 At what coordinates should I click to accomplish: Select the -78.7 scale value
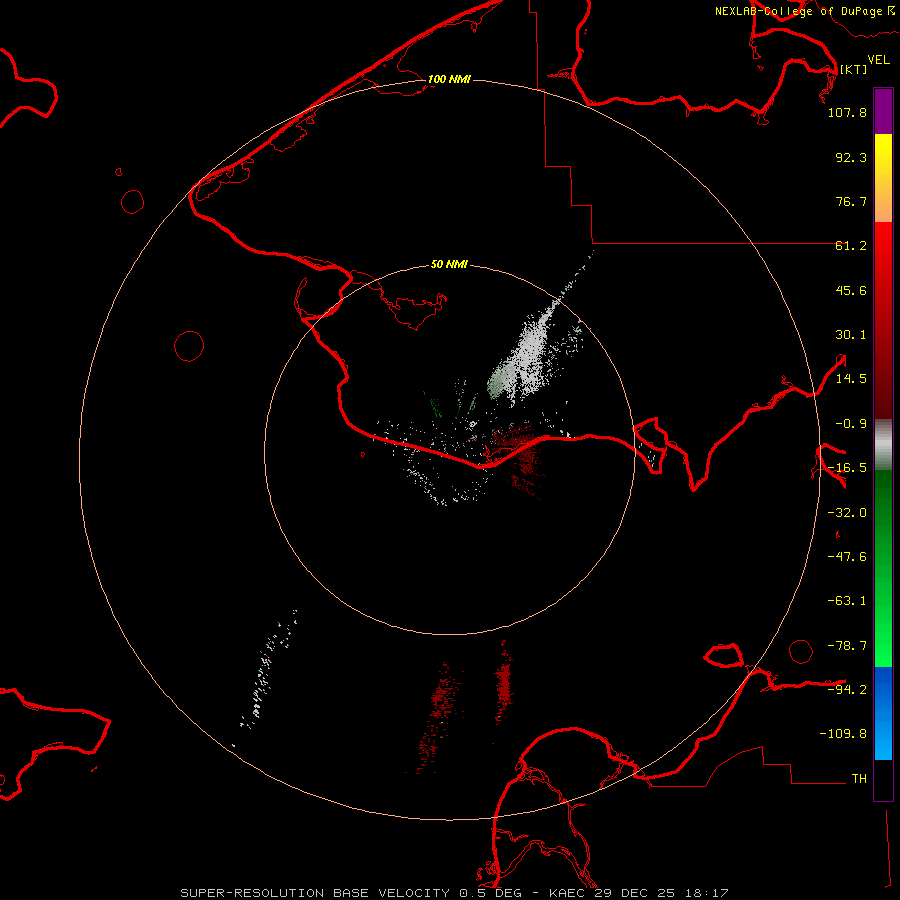pos(847,646)
